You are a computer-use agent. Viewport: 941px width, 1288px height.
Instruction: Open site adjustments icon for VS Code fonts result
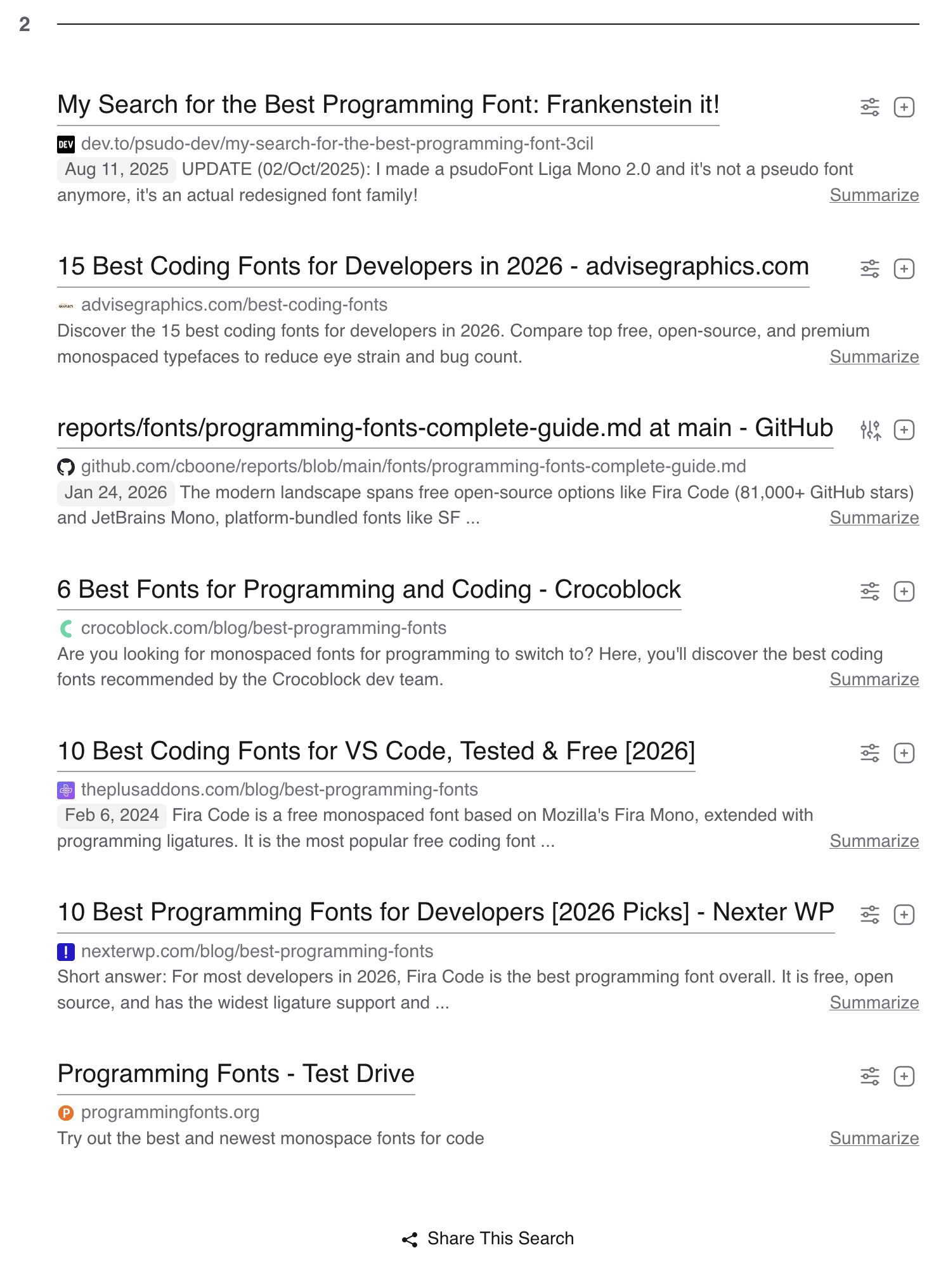pos(869,753)
